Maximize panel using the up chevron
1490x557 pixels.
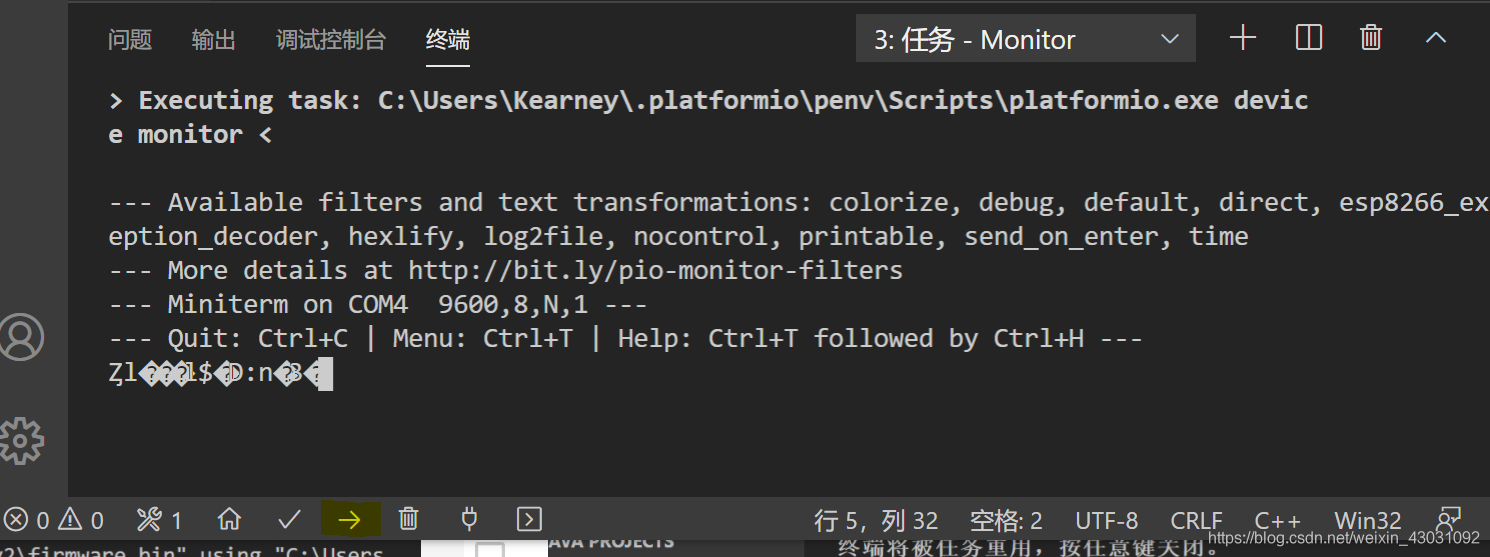tap(1436, 38)
